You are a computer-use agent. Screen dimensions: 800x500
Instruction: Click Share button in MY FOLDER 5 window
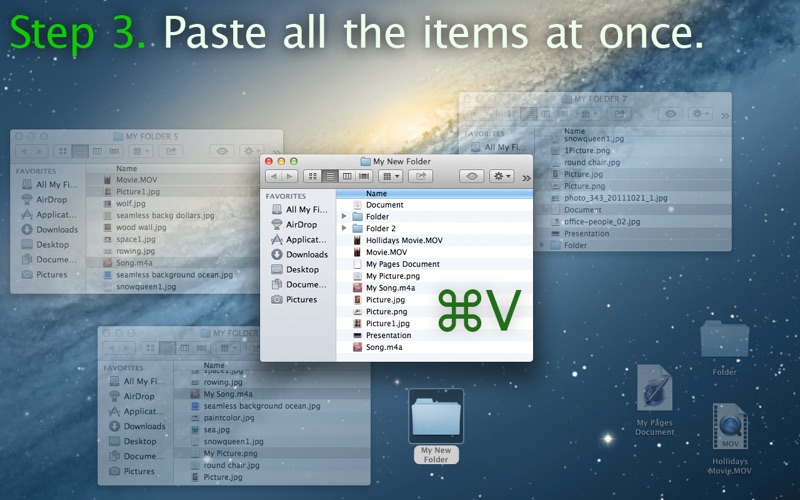pos(170,151)
